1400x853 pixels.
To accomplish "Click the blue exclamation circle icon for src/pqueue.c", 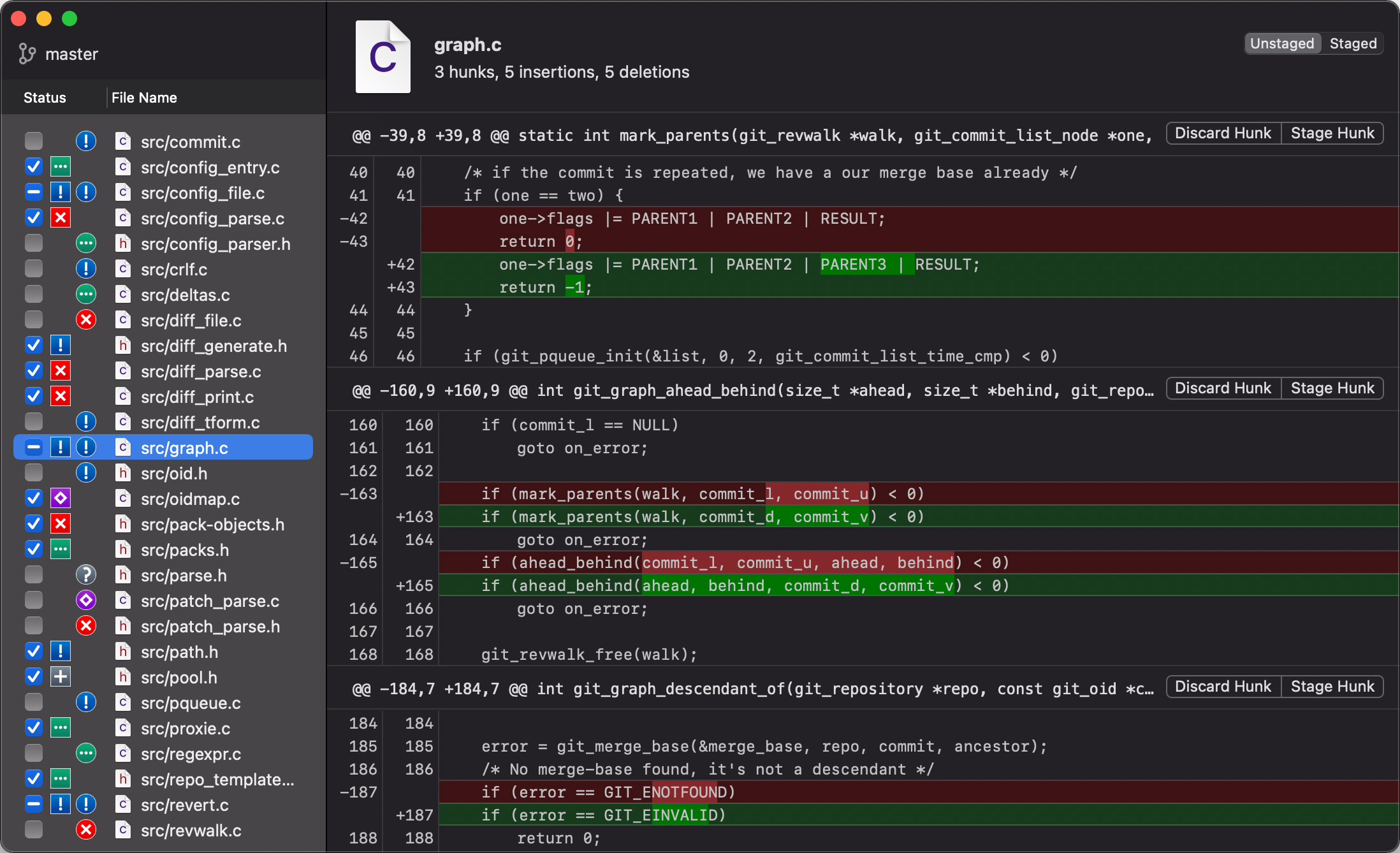I will pyautogui.click(x=86, y=703).
